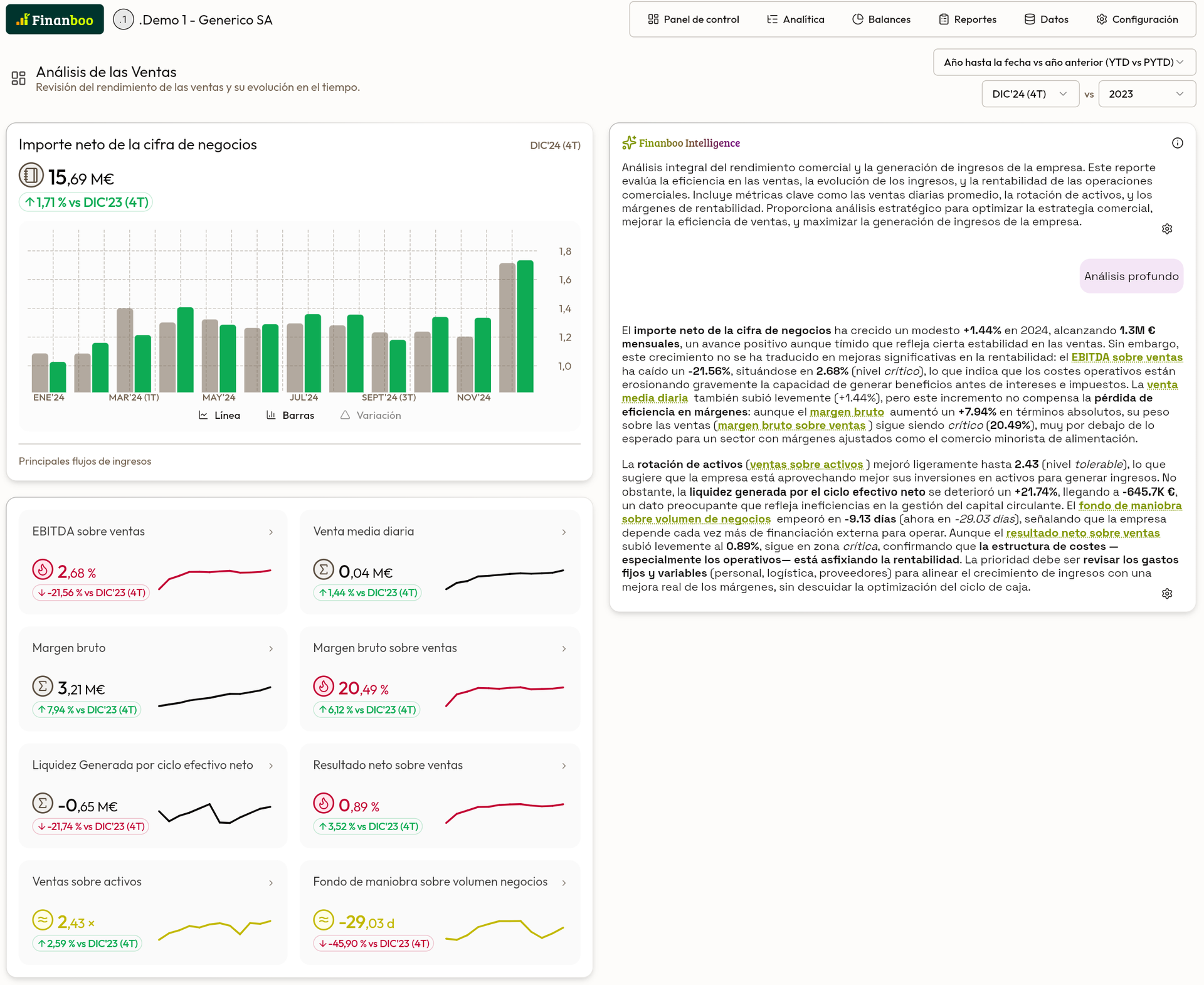Click gear icon below deep analysis text
The height and width of the screenshot is (985, 1204).
1166,593
